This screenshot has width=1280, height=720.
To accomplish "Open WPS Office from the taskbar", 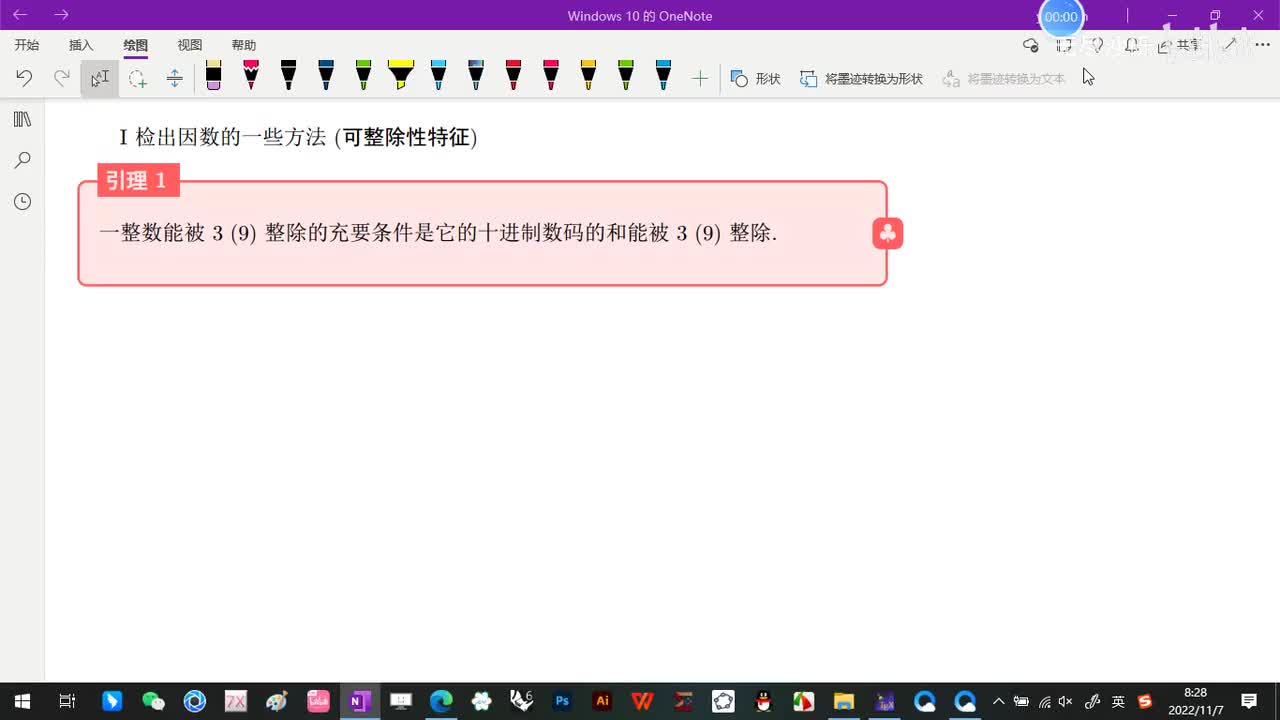I will (642, 701).
